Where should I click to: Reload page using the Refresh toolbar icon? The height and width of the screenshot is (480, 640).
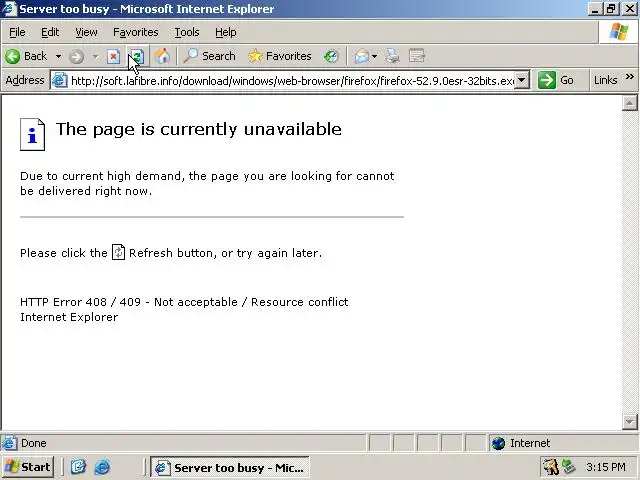(138, 56)
